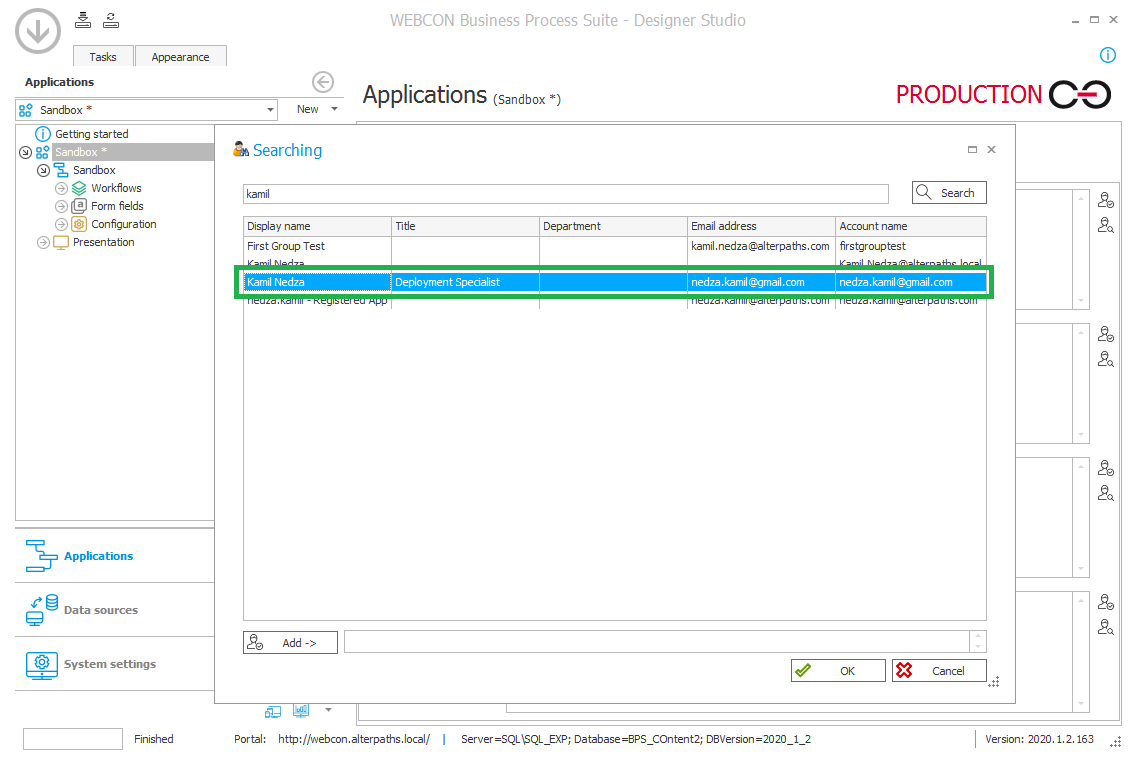The width and height of the screenshot is (1137, 762).
Task: Click the person-with-checkmark icon on the right panel
Action: coord(1106,199)
